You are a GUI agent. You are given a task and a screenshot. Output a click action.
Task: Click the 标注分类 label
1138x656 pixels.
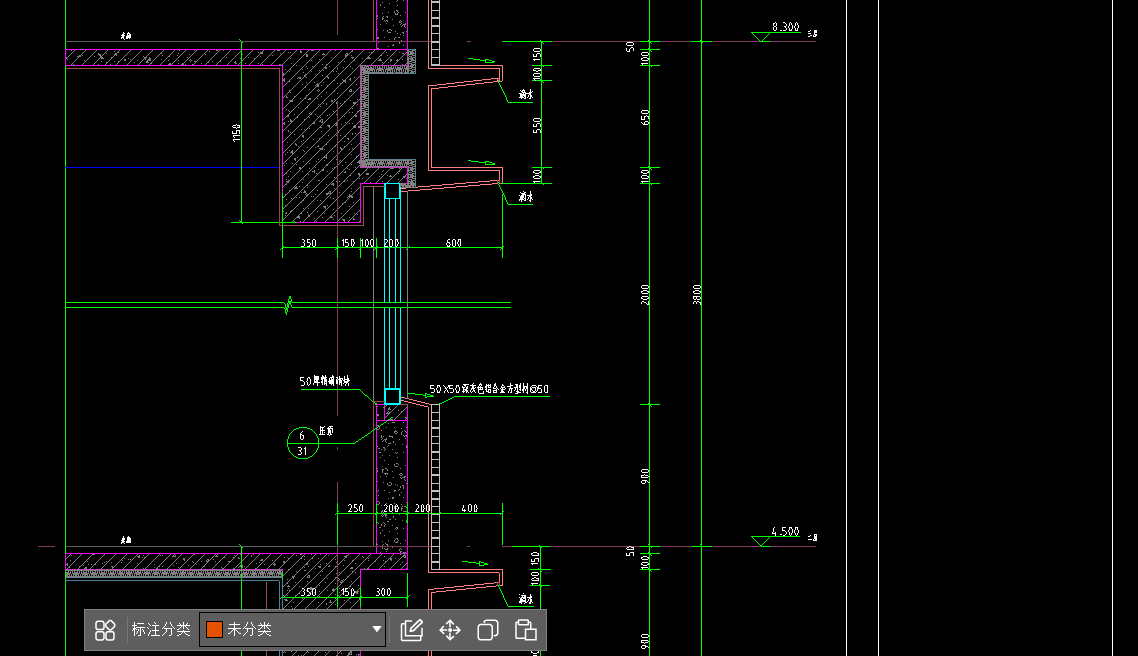160,629
